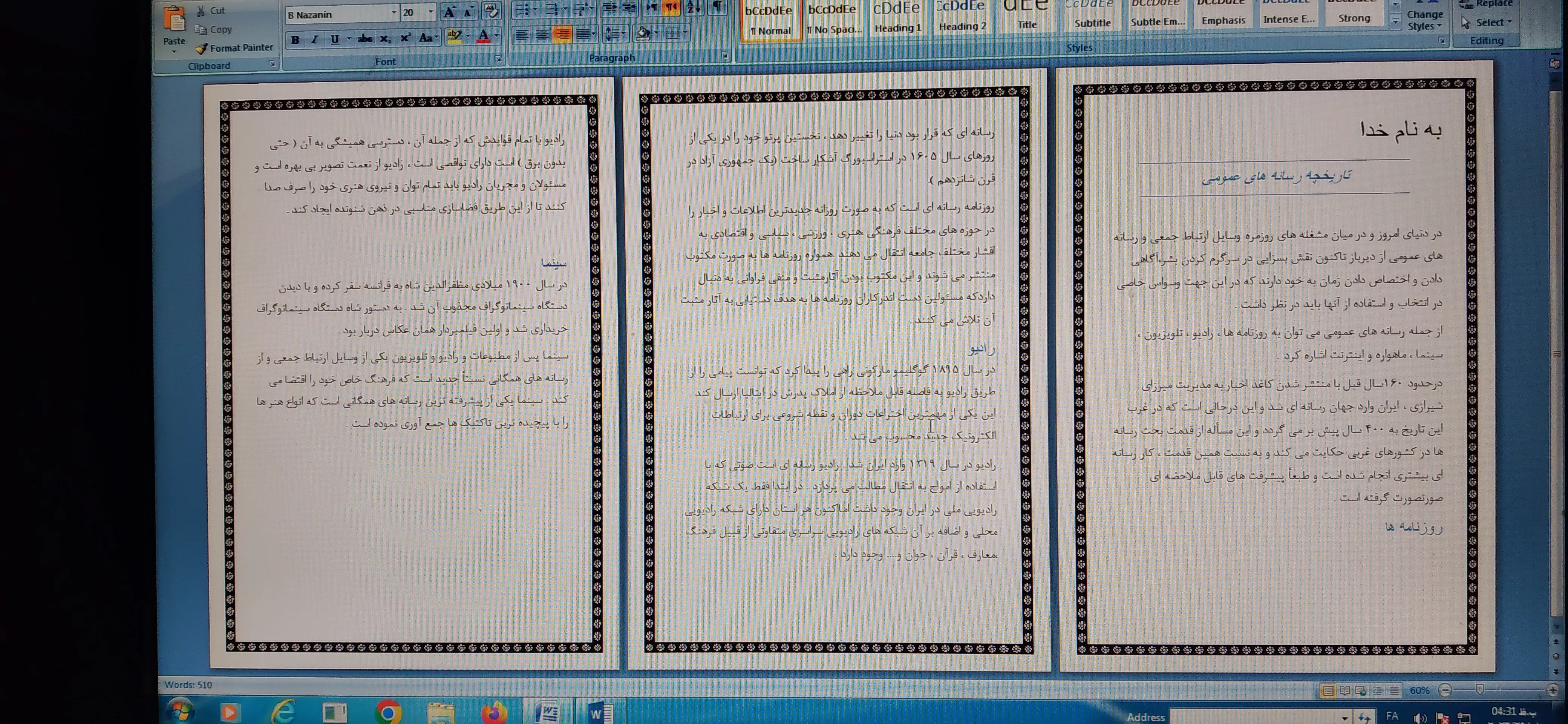Open the B Nazanin font name dropdown

click(x=393, y=13)
